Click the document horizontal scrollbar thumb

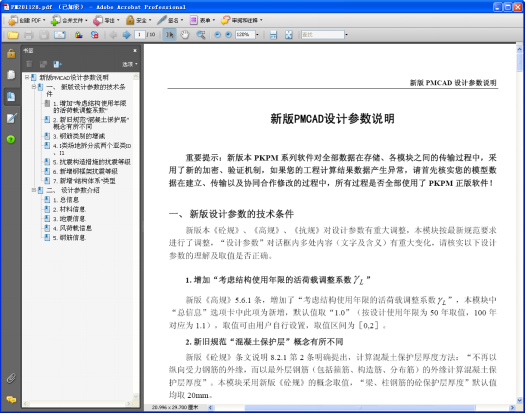[x=360, y=408]
